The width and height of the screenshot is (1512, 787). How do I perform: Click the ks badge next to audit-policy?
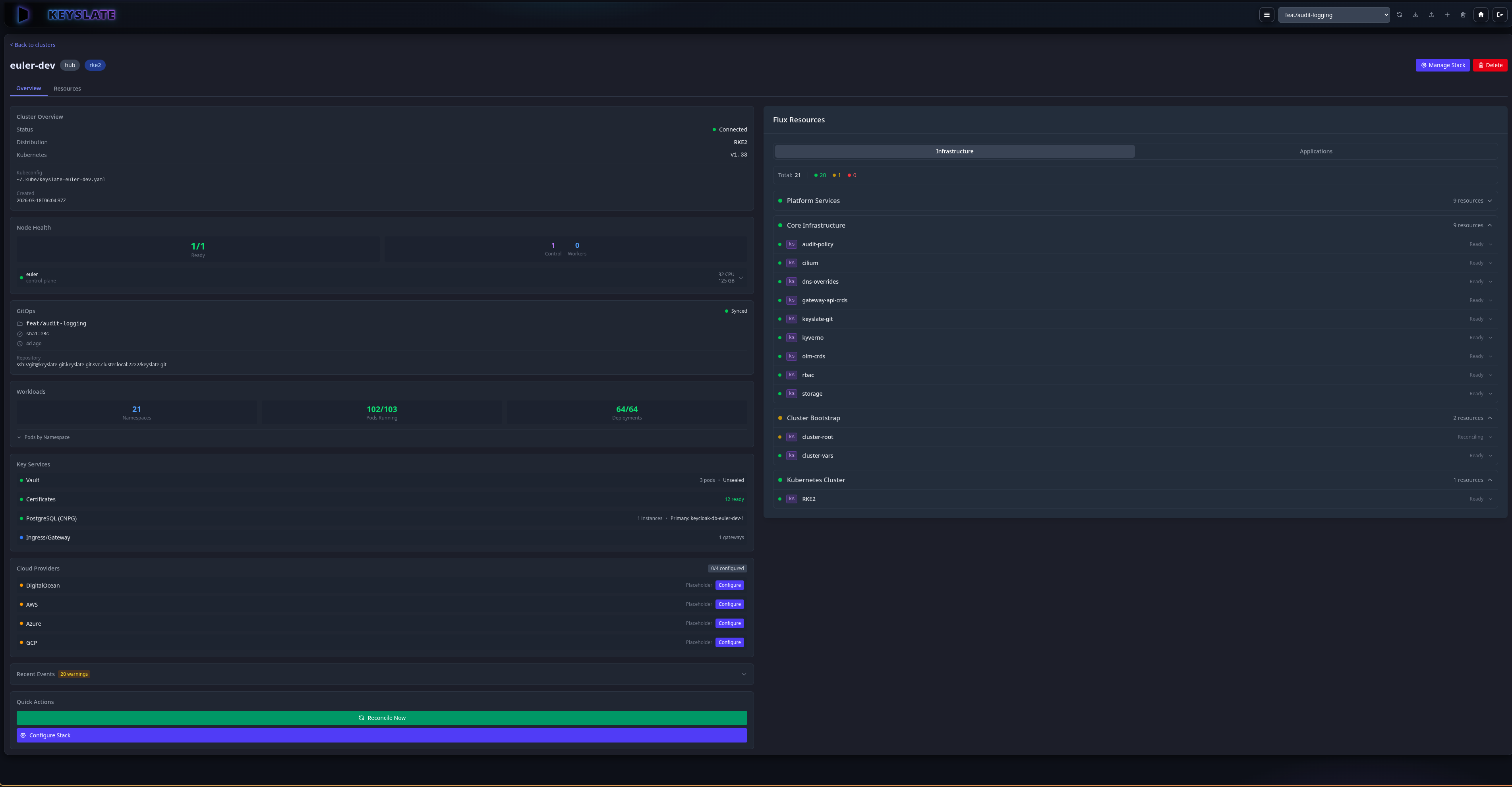coord(791,244)
